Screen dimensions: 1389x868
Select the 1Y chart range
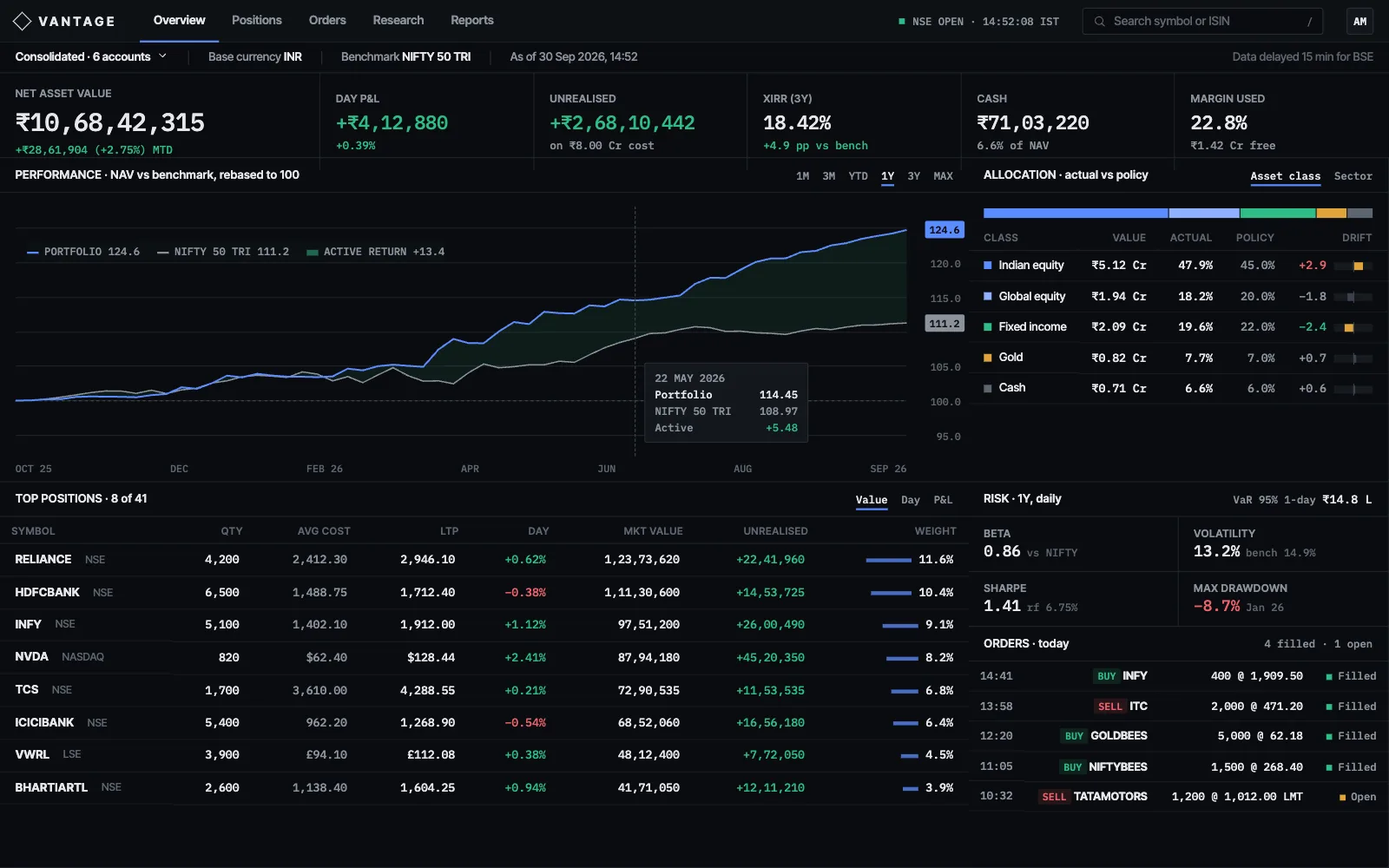[x=887, y=176]
